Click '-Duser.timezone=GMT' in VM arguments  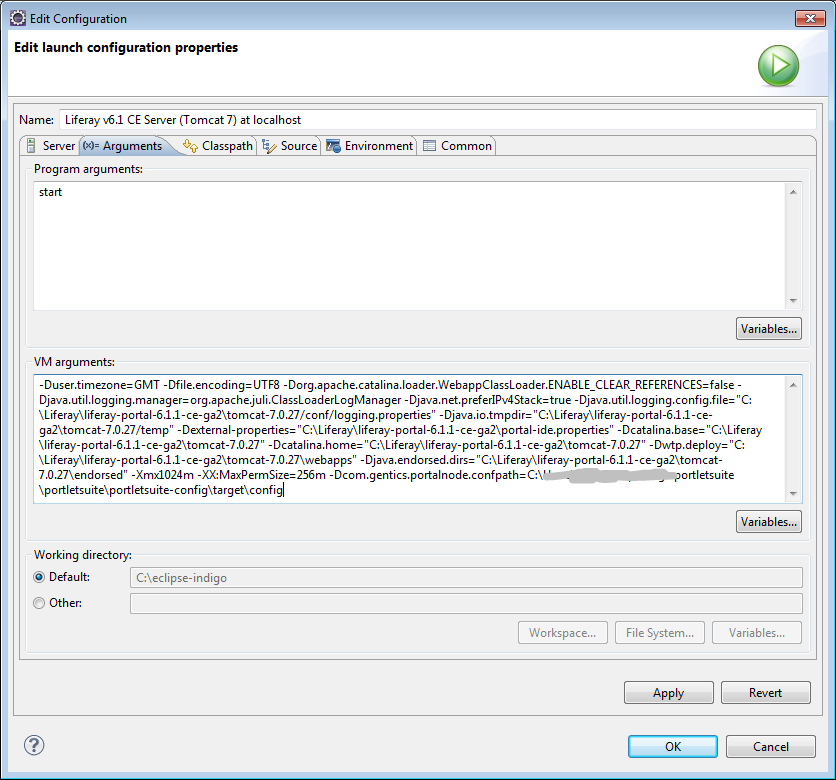coord(99,385)
